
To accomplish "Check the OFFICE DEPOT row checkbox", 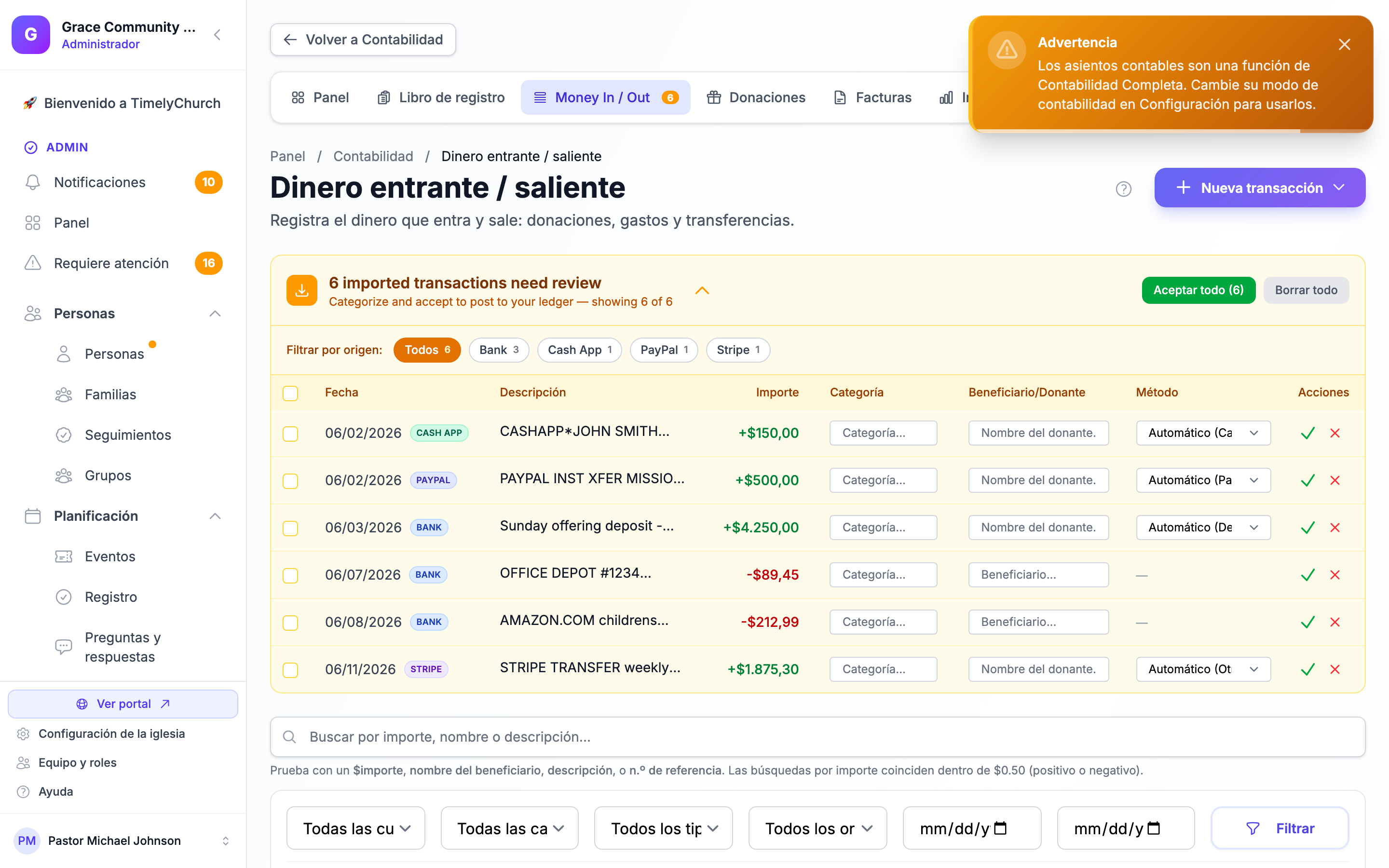I will (x=290, y=575).
